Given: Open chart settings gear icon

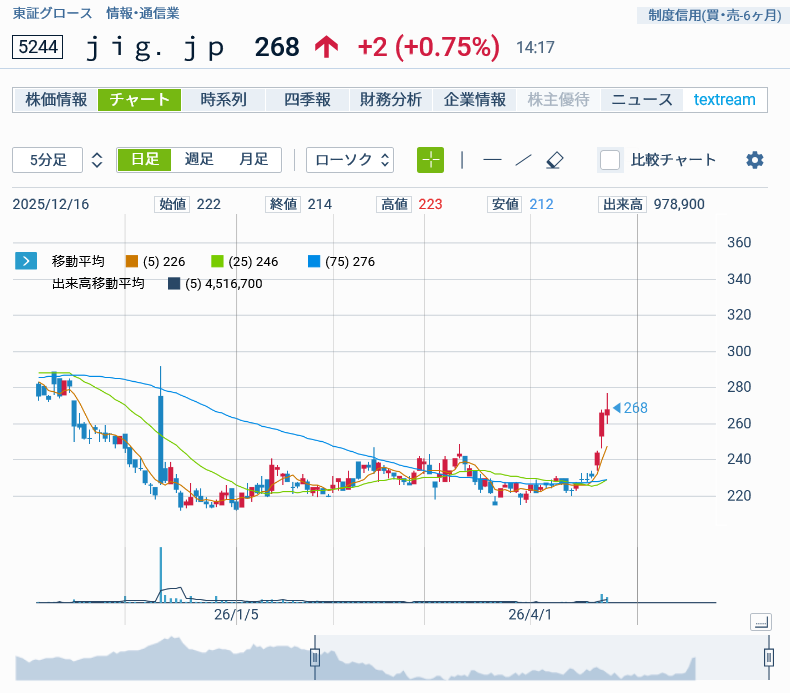Looking at the screenshot, I should coord(755,160).
